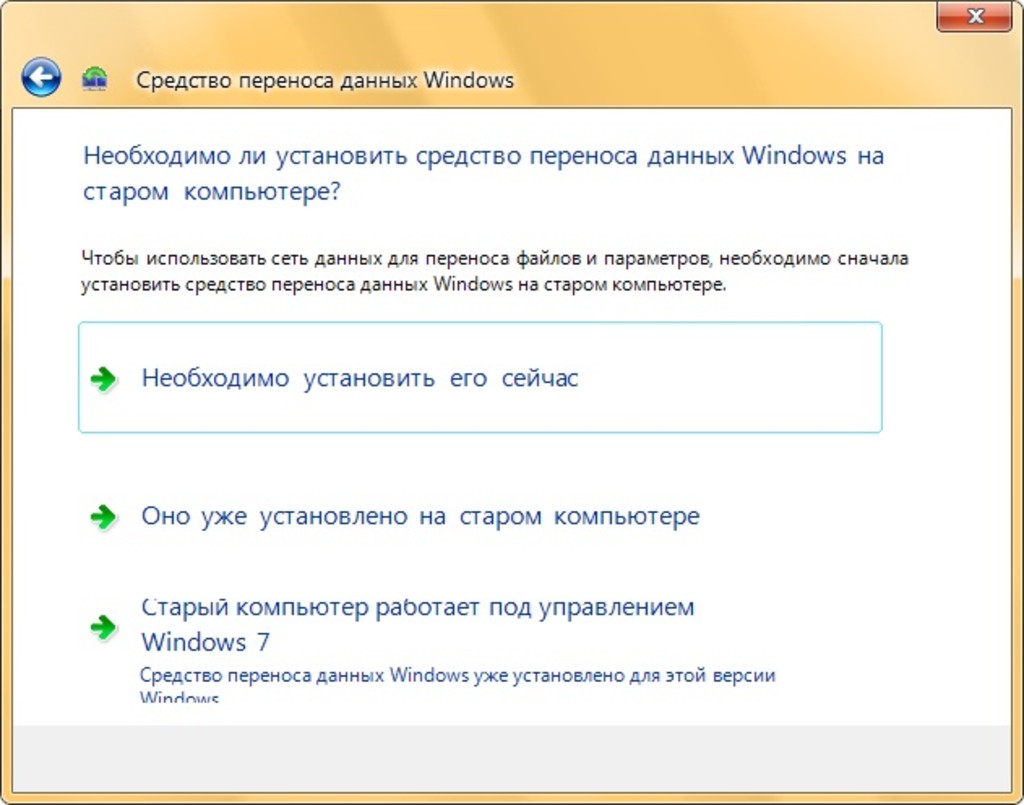Click empty space inside the highlighted option box
The height and width of the screenshot is (805, 1024).
pos(730,378)
